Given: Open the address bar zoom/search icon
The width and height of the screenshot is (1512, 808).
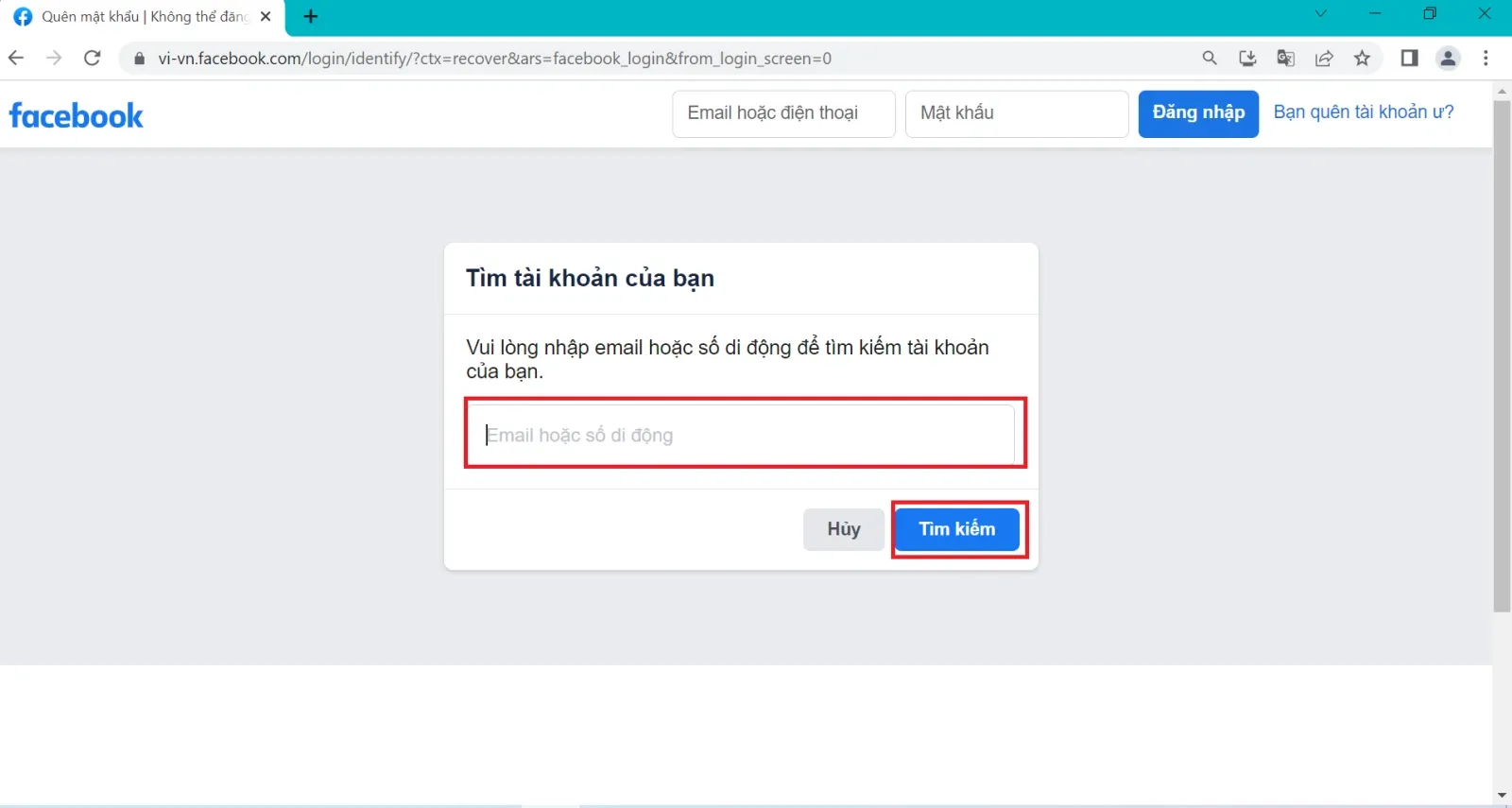Looking at the screenshot, I should (1210, 58).
